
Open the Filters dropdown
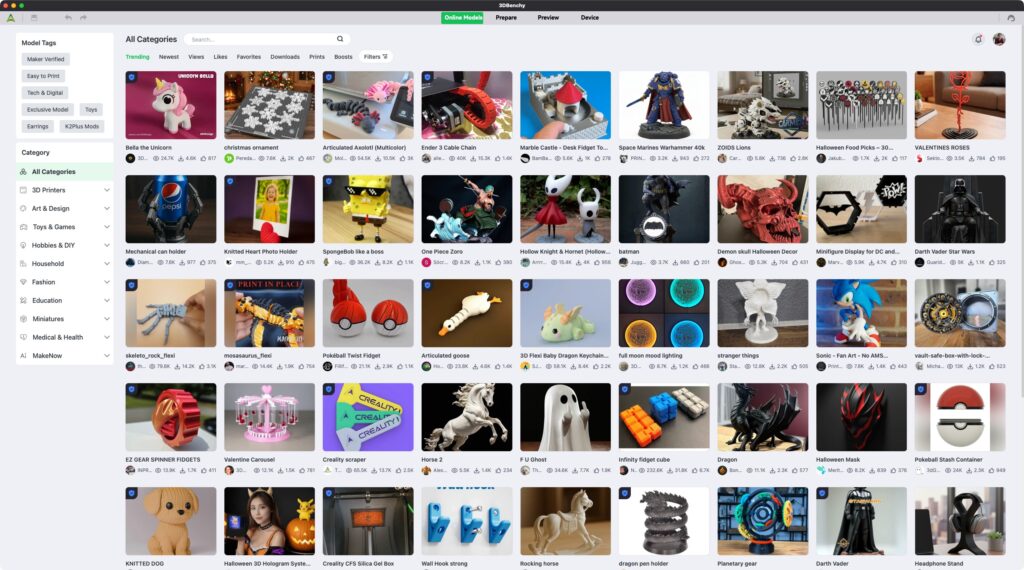pos(376,57)
